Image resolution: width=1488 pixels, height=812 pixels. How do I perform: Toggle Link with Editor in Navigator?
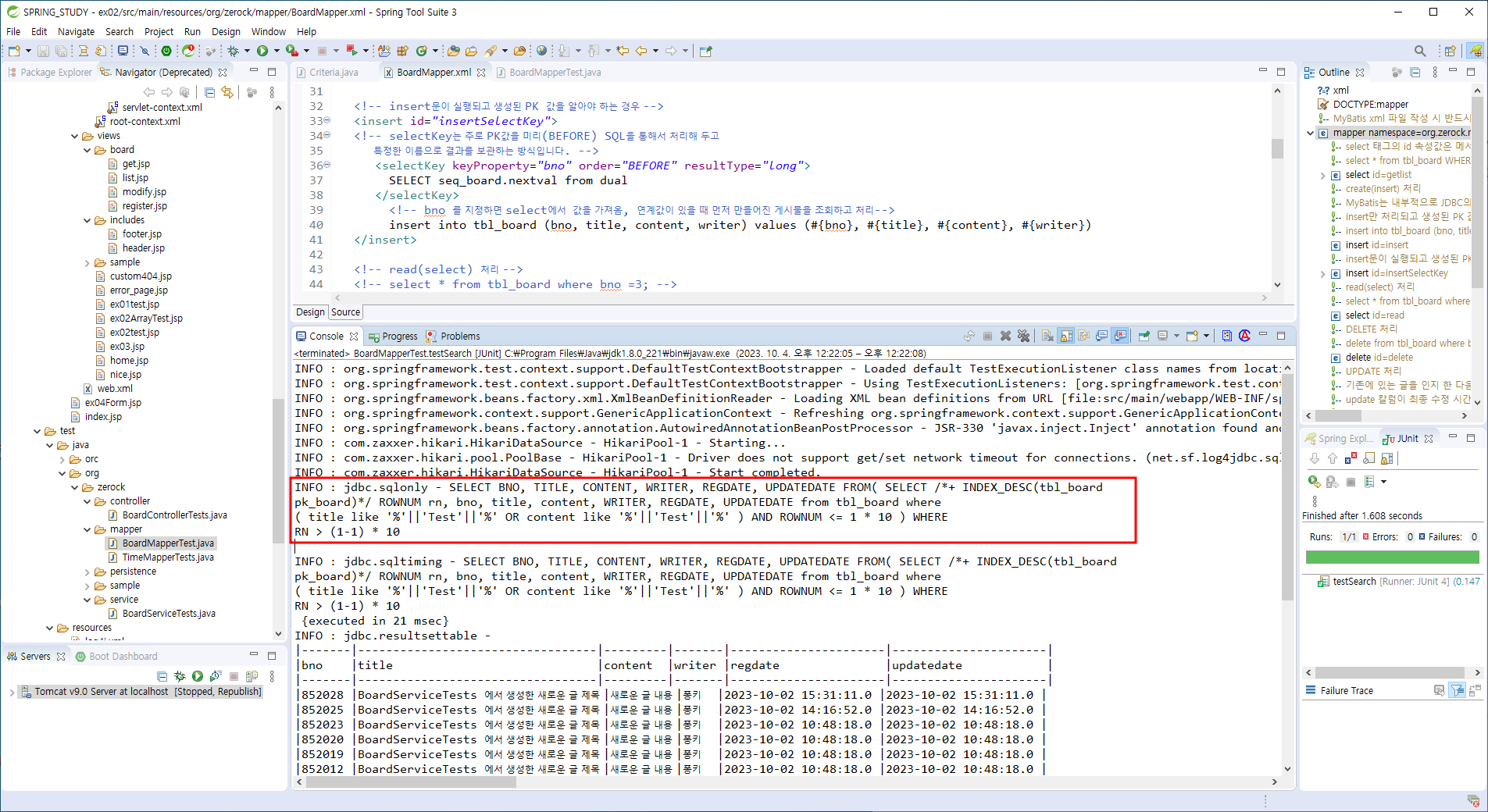click(227, 92)
